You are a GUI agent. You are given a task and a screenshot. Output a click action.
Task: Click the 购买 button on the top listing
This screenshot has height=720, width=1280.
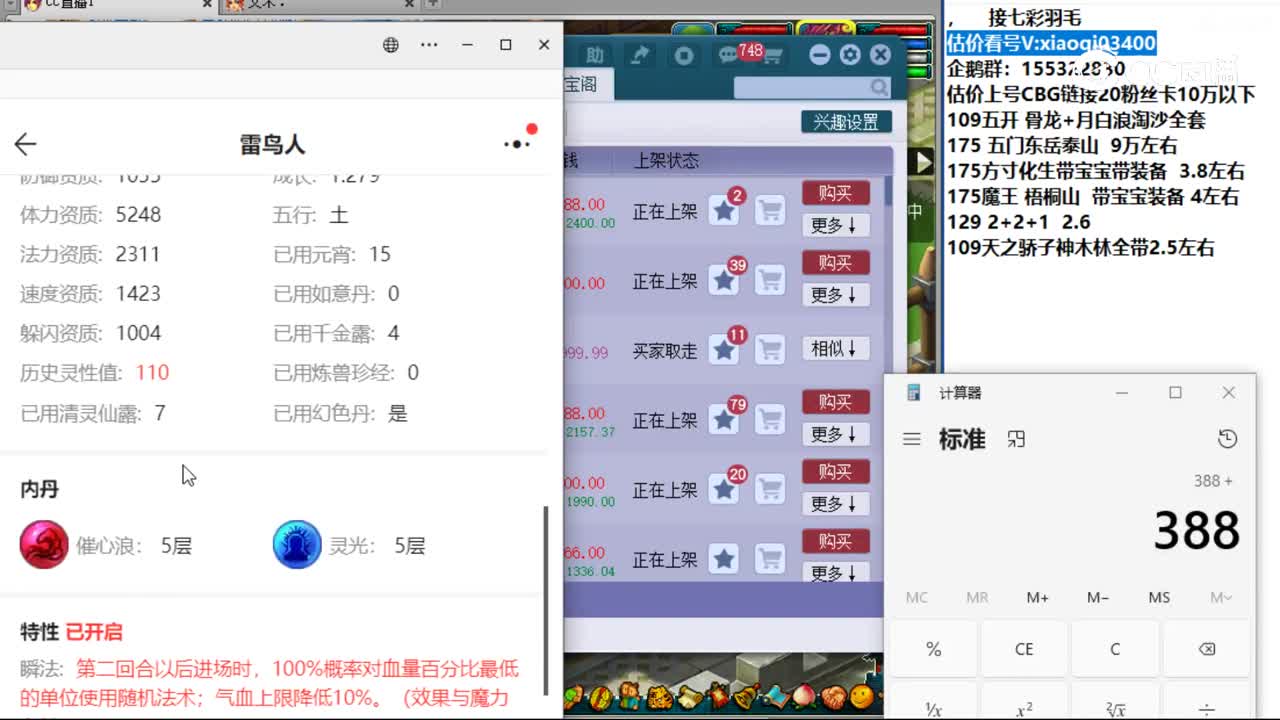pyautogui.click(x=836, y=192)
